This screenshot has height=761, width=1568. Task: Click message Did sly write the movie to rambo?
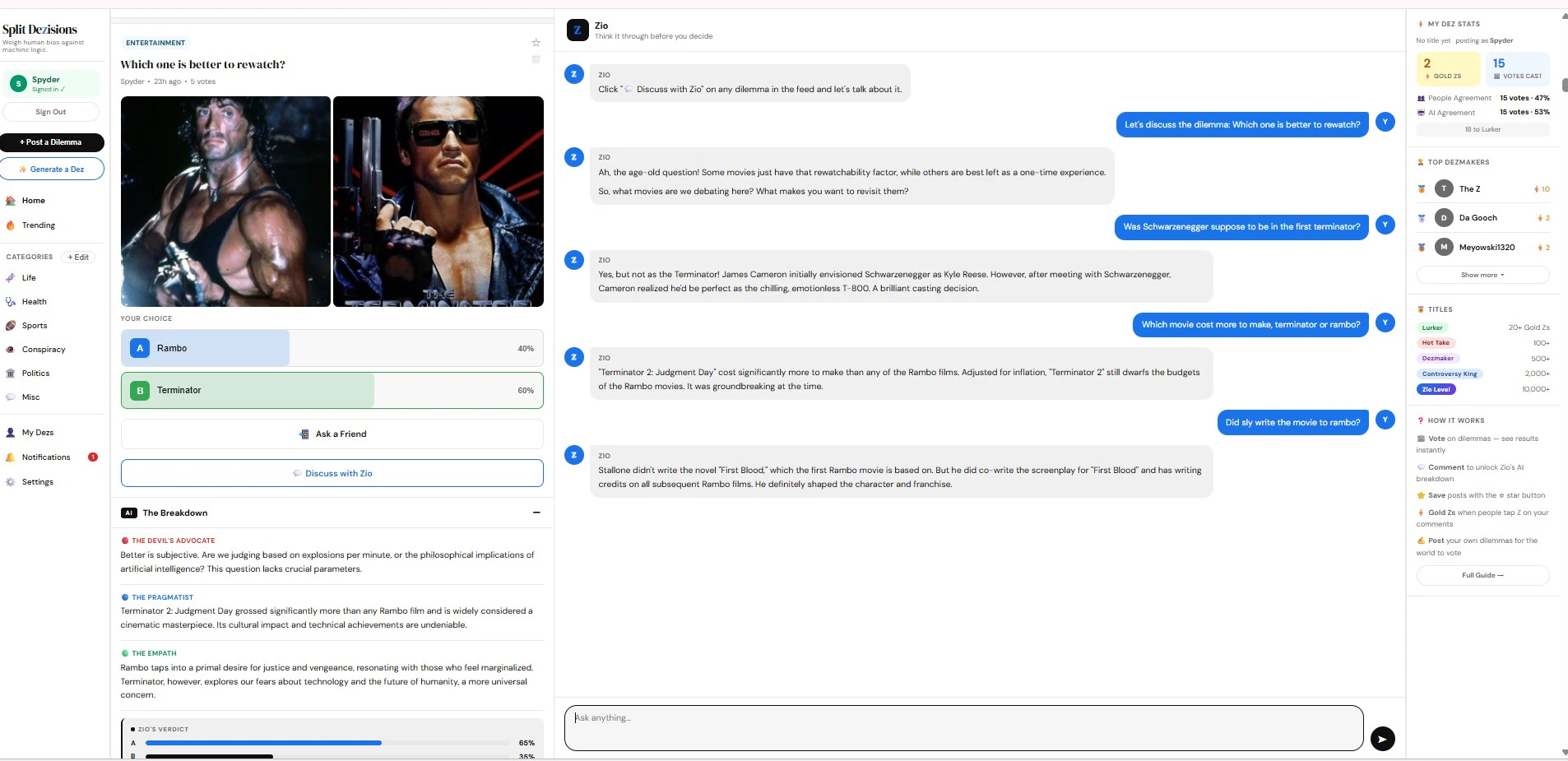pos(1292,423)
